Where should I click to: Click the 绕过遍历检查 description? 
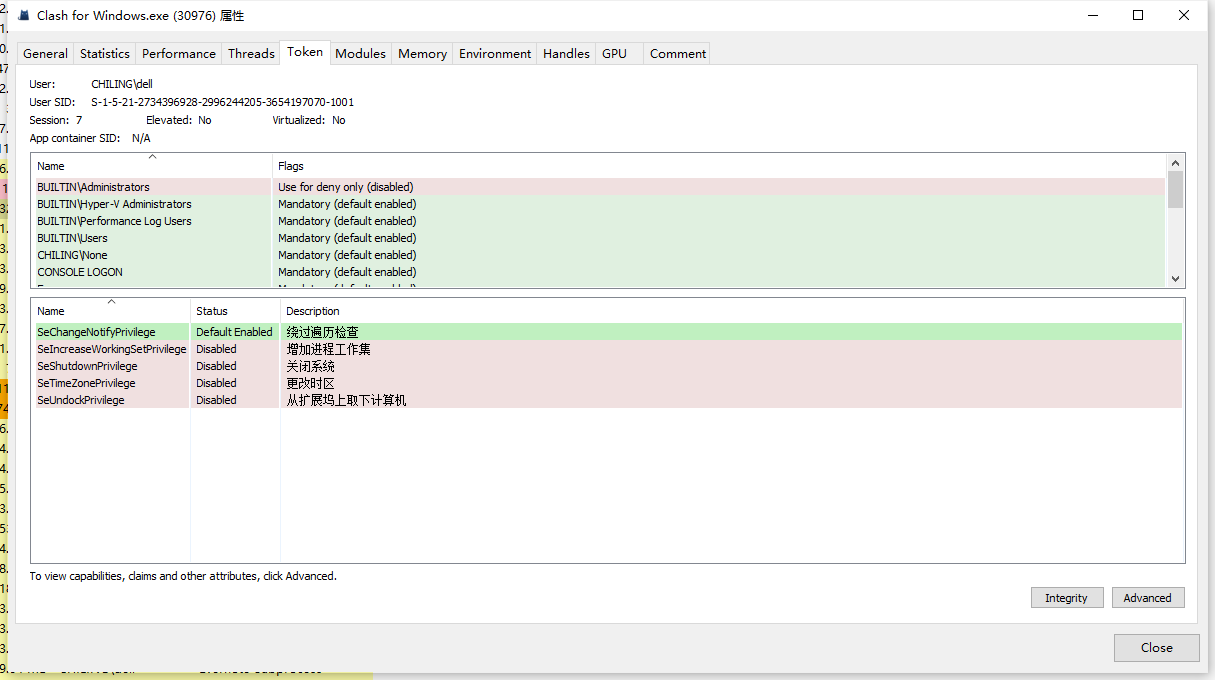click(323, 332)
